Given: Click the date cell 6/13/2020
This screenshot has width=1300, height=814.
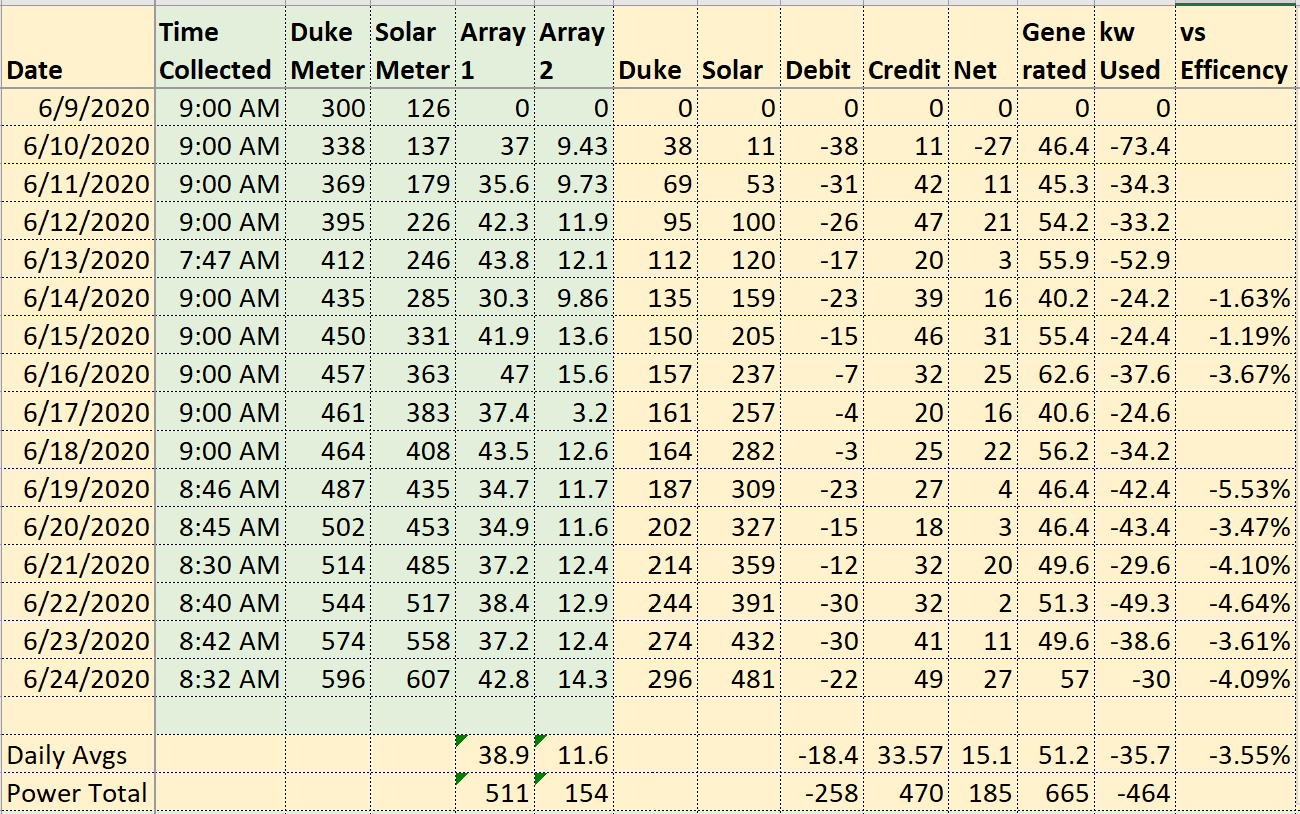Looking at the screenshot, I should tap(78, 260).
